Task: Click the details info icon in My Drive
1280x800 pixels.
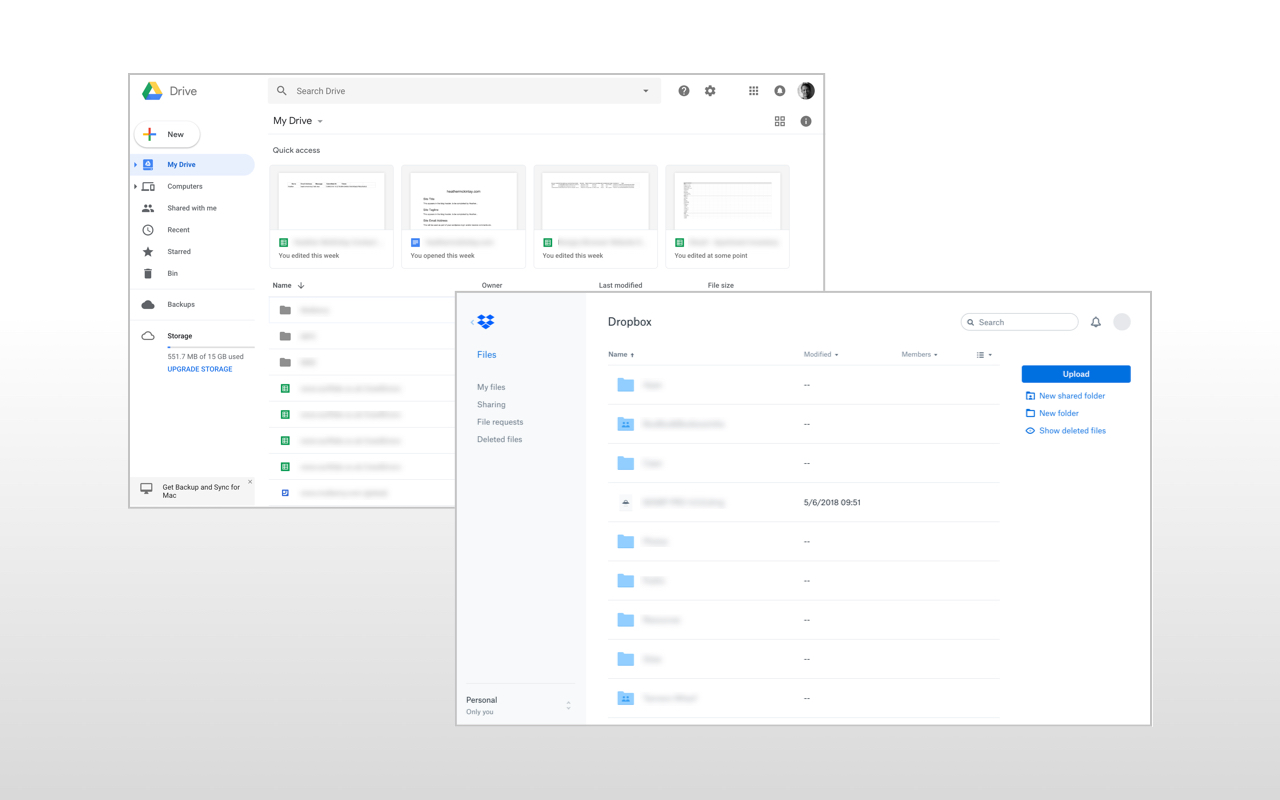Action: 806,121
